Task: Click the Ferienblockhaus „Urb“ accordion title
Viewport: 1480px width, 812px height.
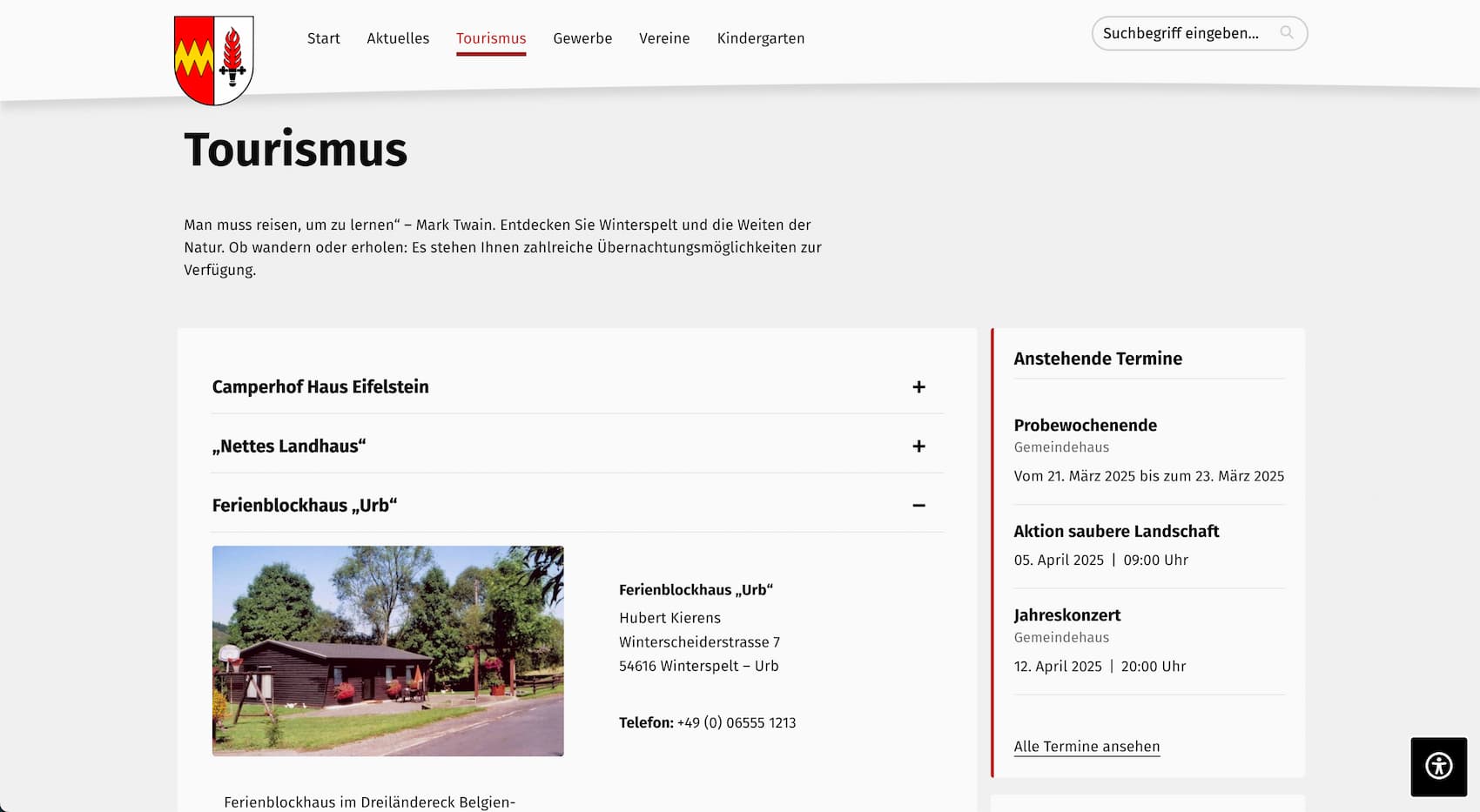Action: [305, 506]
